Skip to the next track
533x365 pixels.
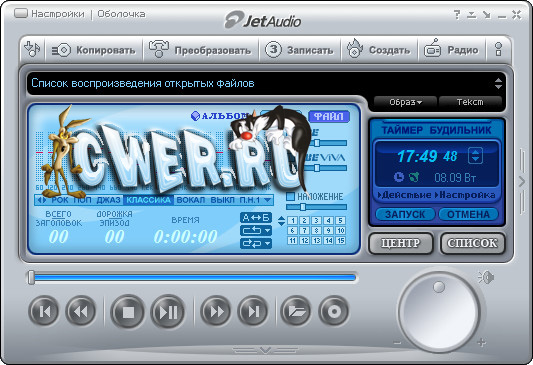(253, 311)
